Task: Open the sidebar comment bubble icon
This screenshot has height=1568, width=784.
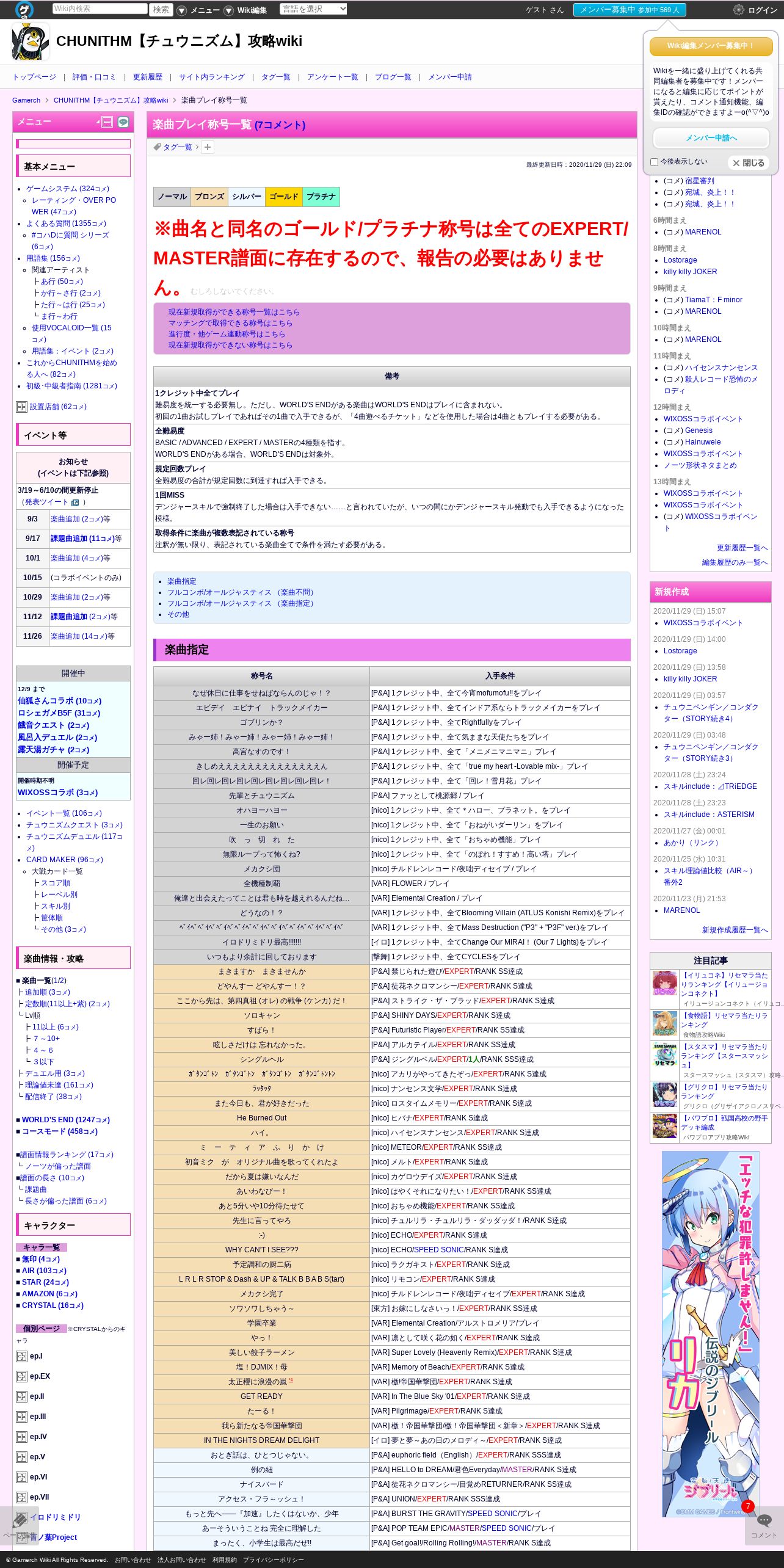Action: click(x=123, y=122)
